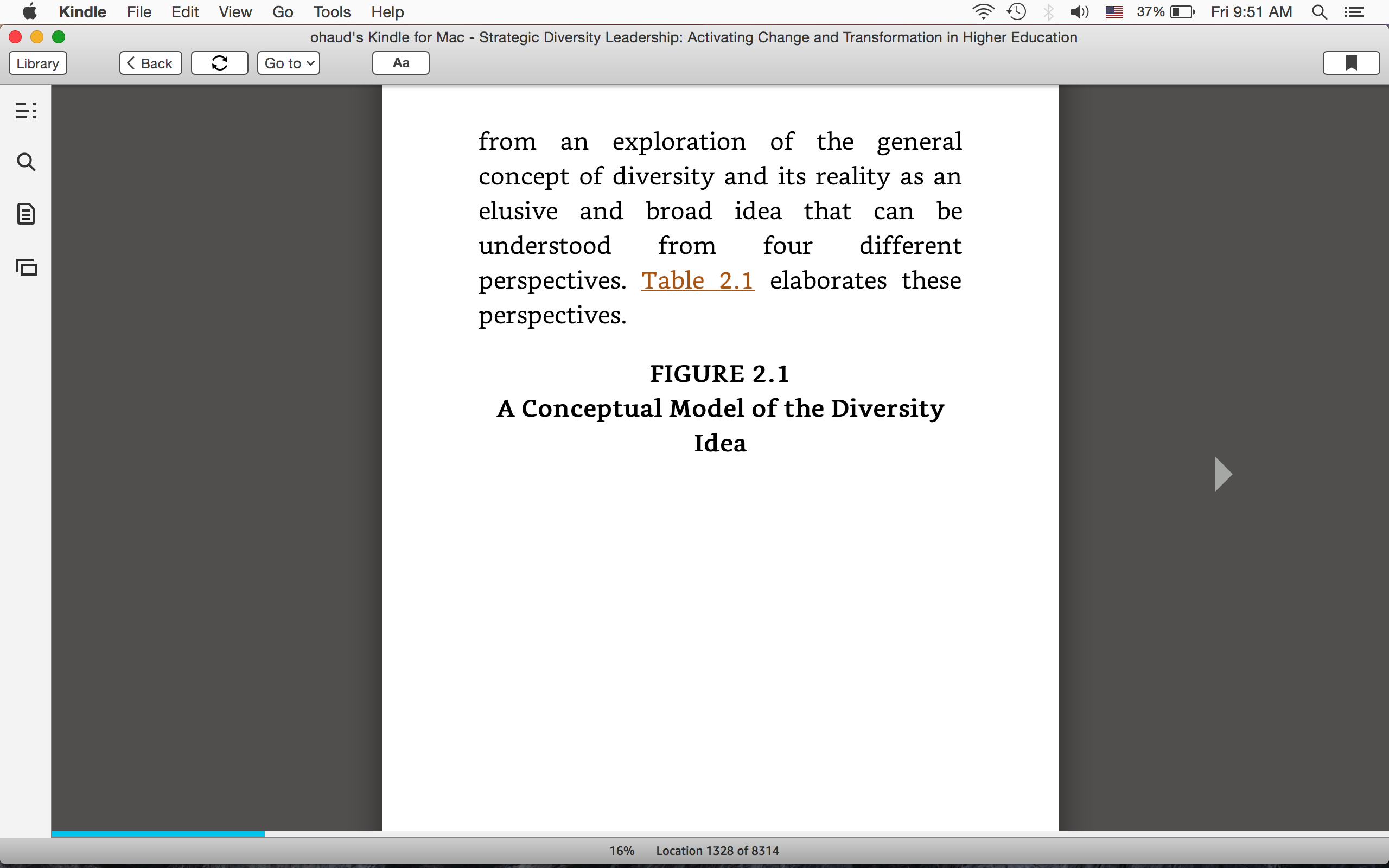
Task: Click the Location 1328 of 8314 text
Action: 717,851
